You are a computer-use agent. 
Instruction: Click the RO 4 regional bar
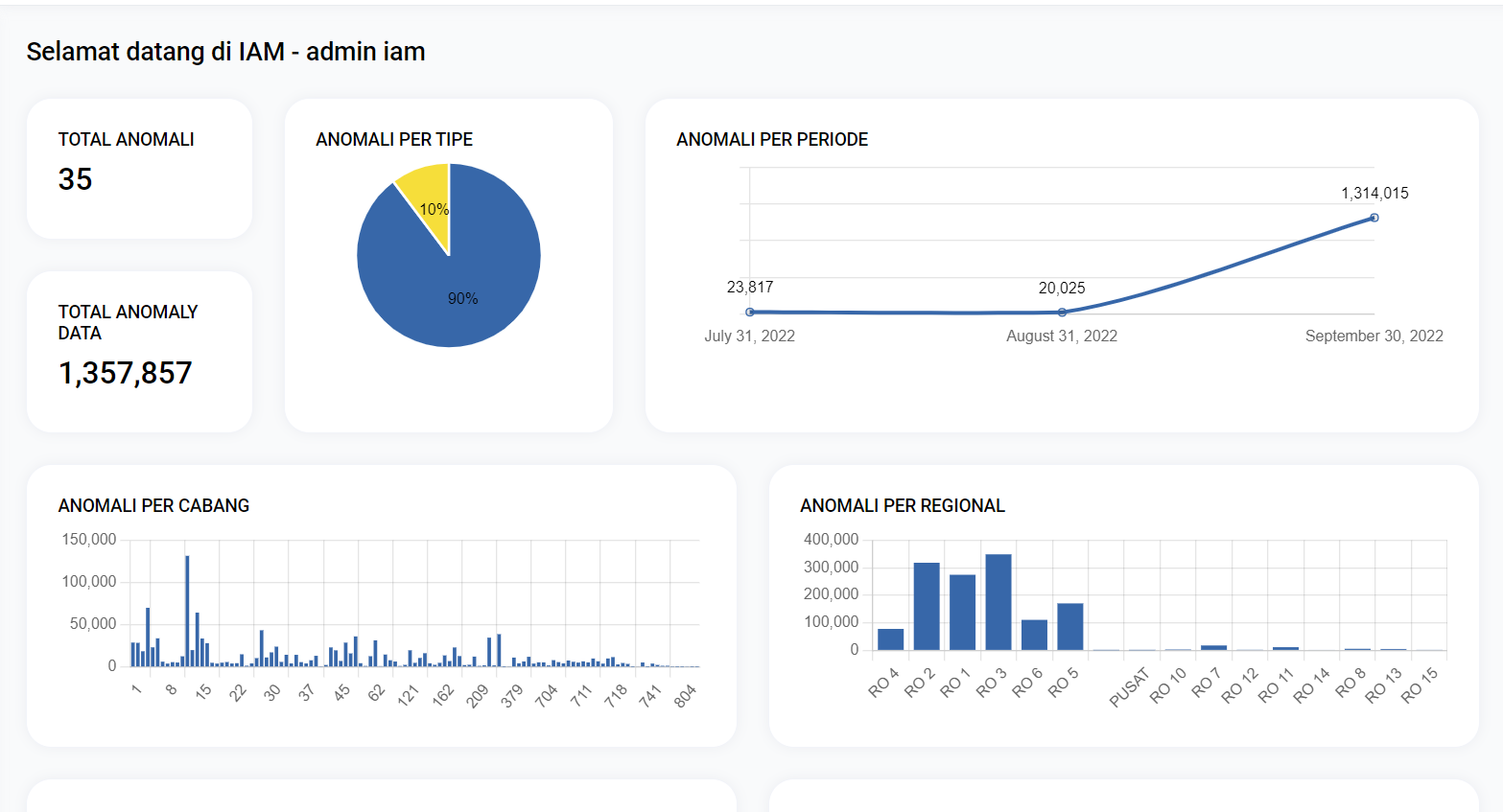[x=890, y=639]
